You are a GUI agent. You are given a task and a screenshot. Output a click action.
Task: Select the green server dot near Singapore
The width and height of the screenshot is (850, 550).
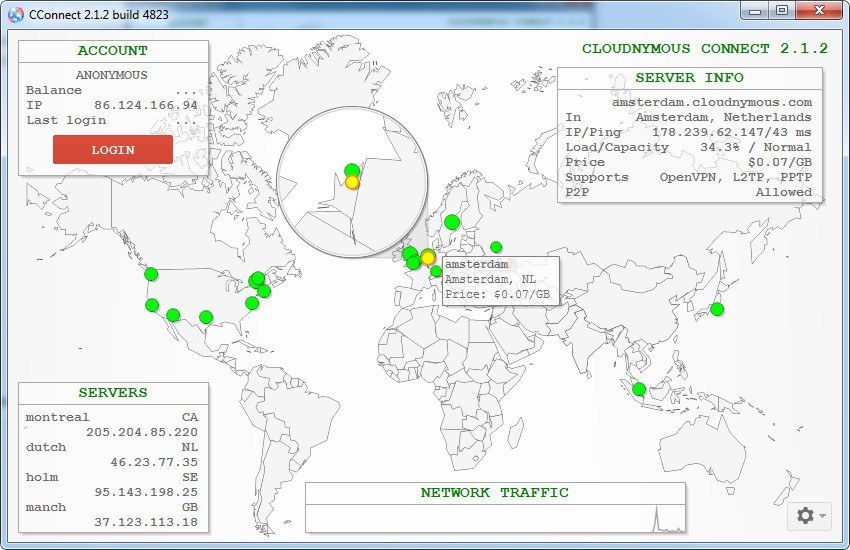639,389
